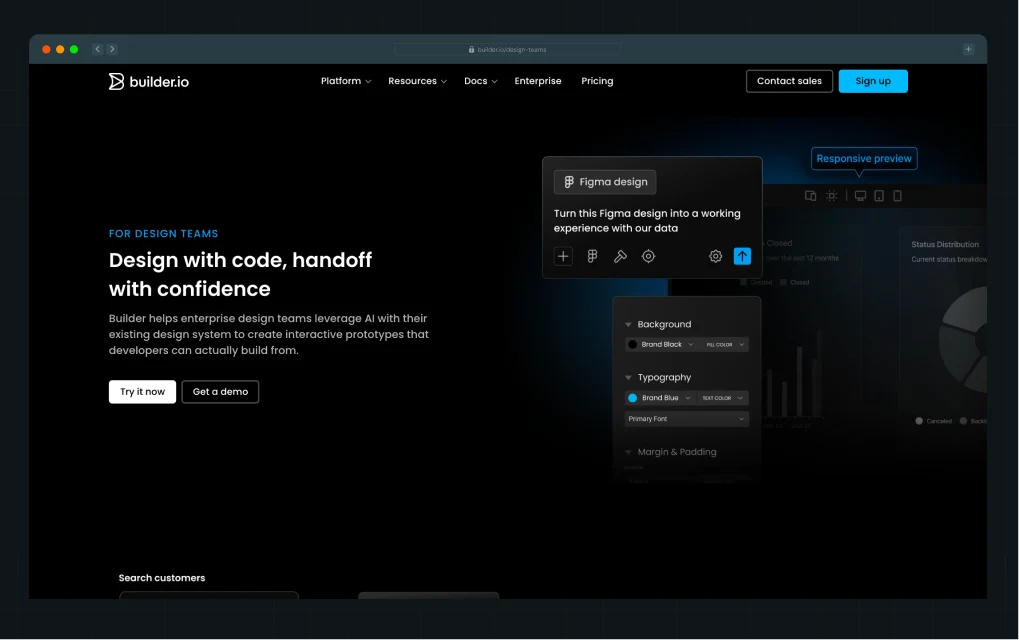Submit the prompt with blue arrow
Image resolution: width=1019 pixels, height=640 pixels.
pos(742,256)
